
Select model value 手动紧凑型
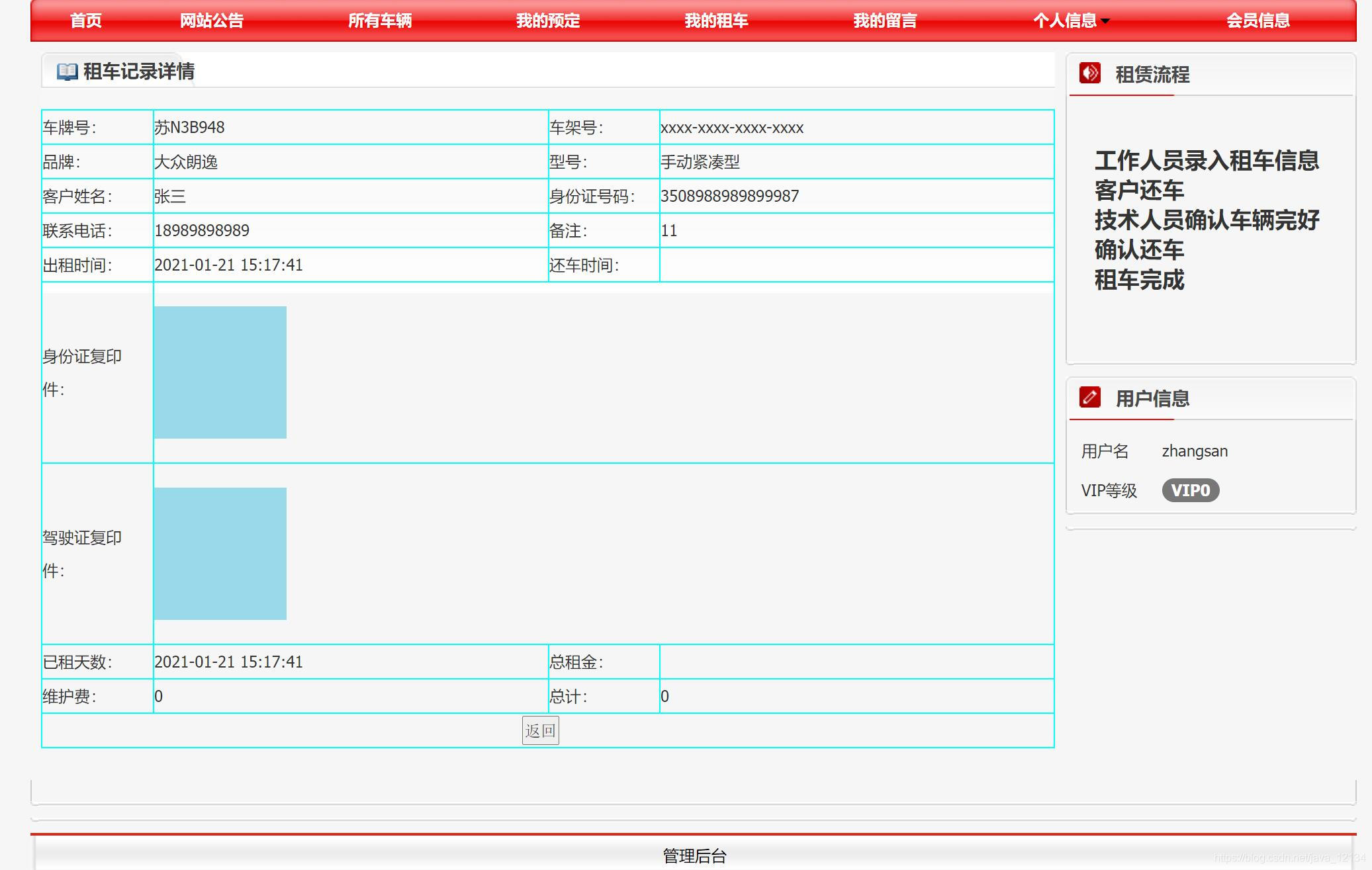700,162
